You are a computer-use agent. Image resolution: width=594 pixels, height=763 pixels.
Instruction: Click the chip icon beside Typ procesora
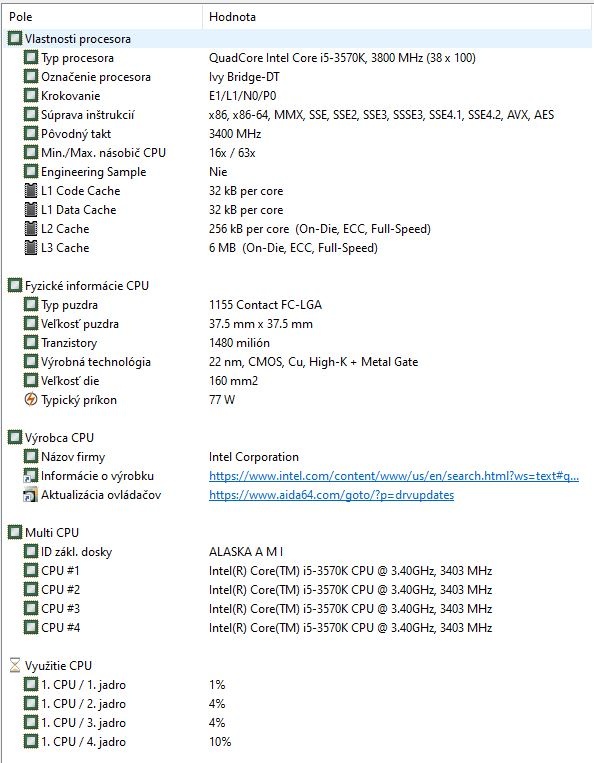[31, 57]
